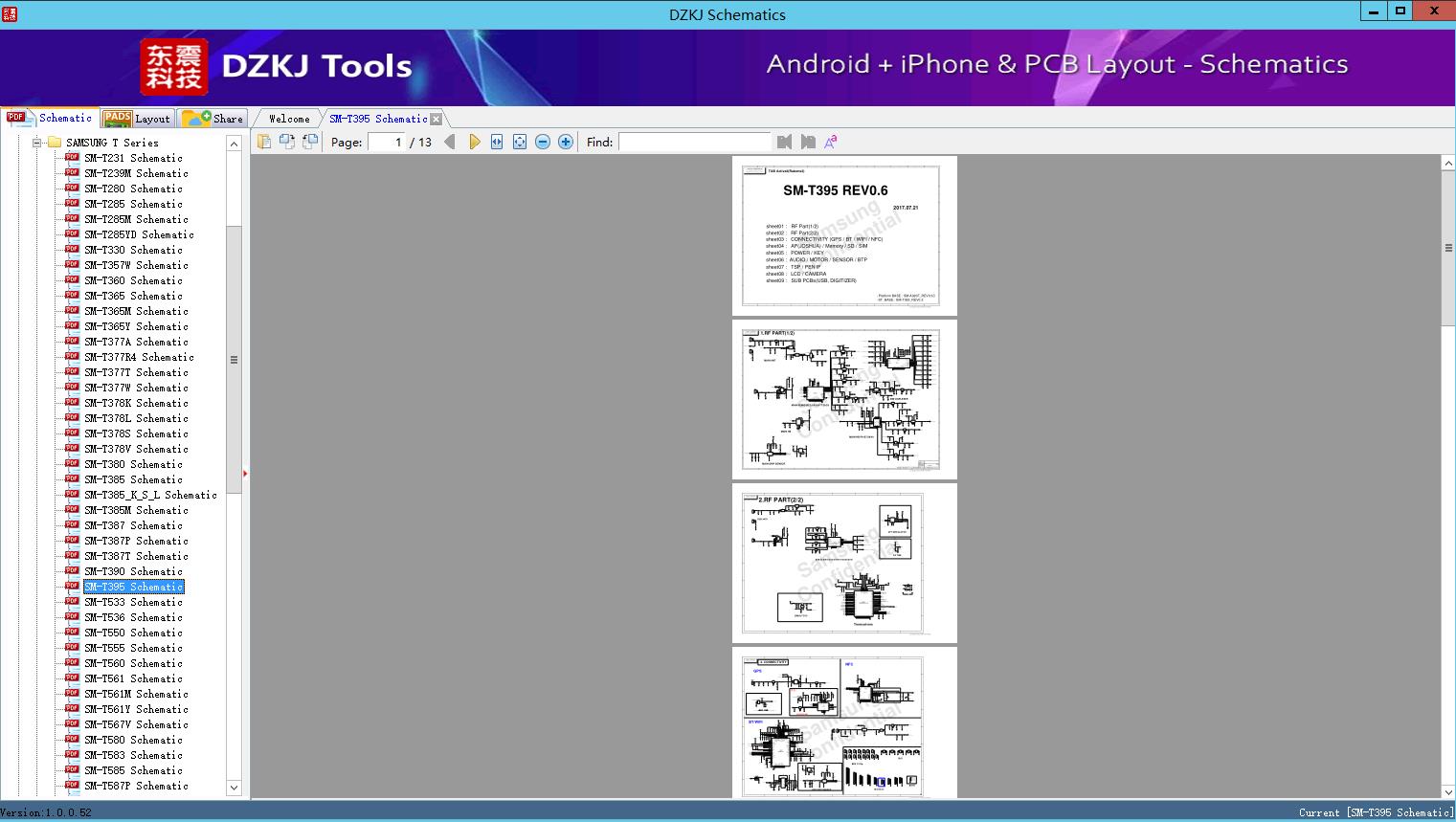Click the status bar Current [SM-T395 Schematic] text

(x=1375, y=812)
